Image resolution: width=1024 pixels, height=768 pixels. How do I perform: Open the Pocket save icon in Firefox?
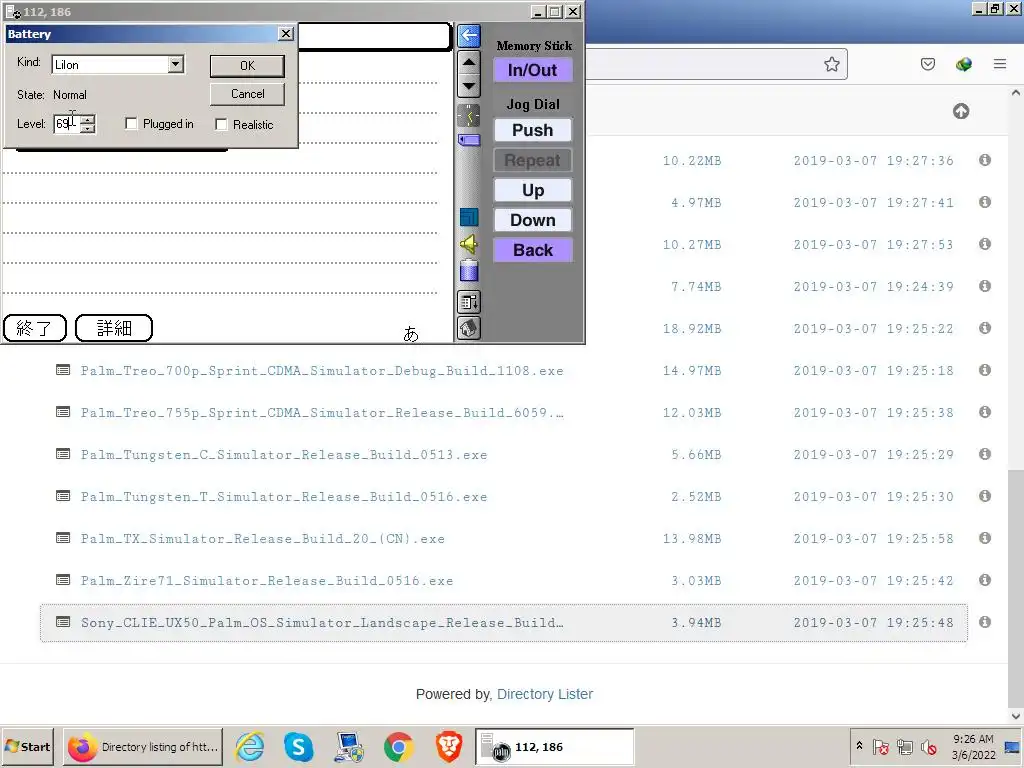[x=927, y=64]
